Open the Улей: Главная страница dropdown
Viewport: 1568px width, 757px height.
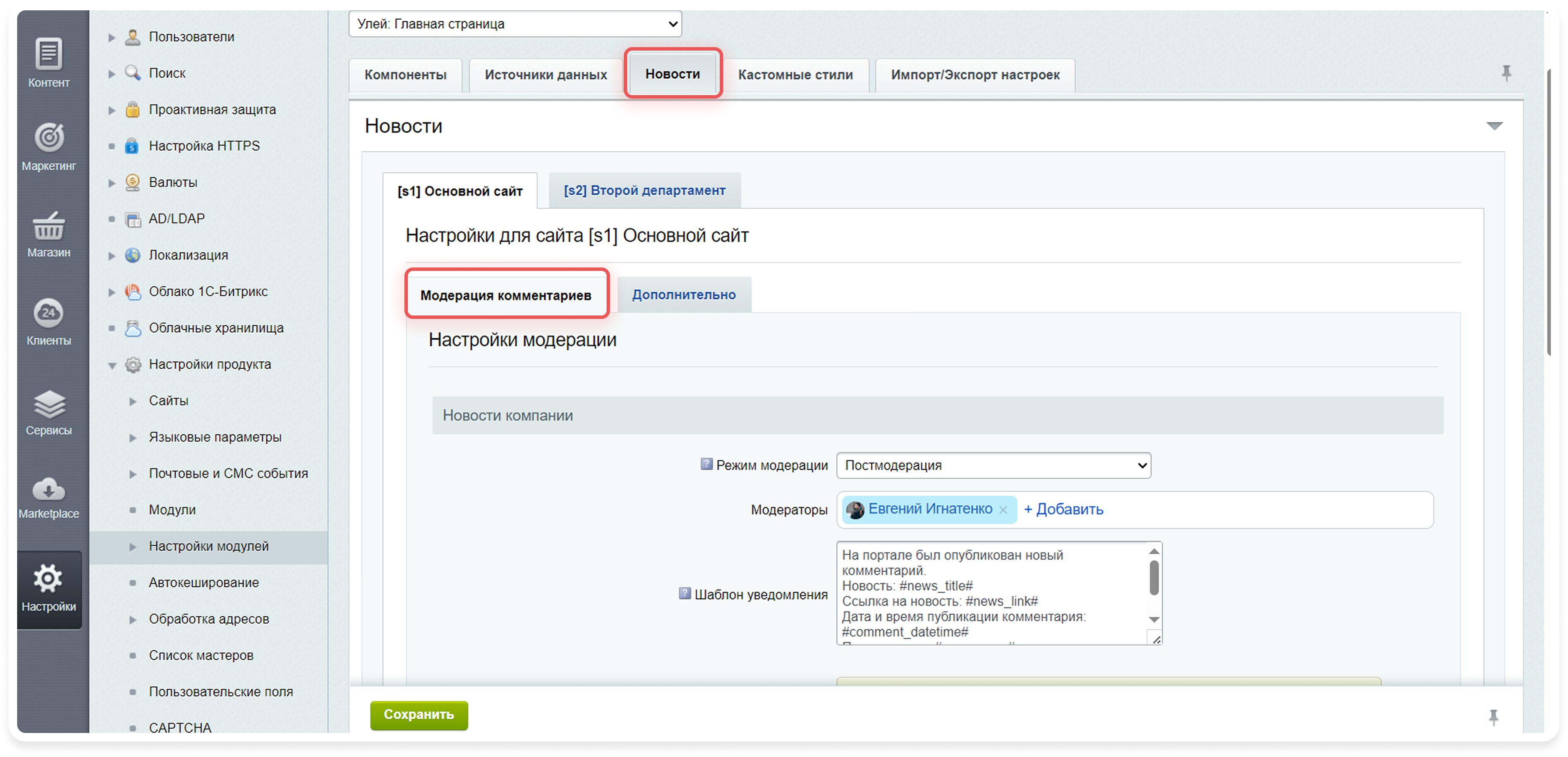pyautogui.click(x=515, y=24)
